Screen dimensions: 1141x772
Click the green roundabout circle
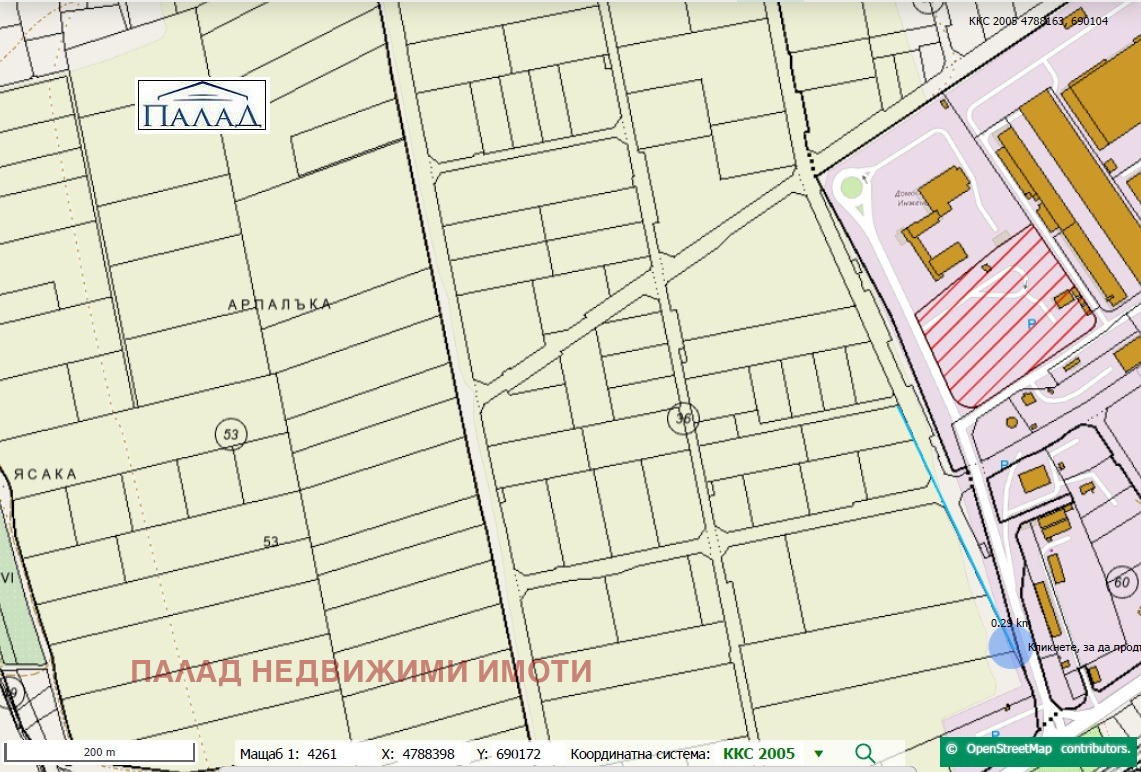pyautogui.click(x=851, y=187)
